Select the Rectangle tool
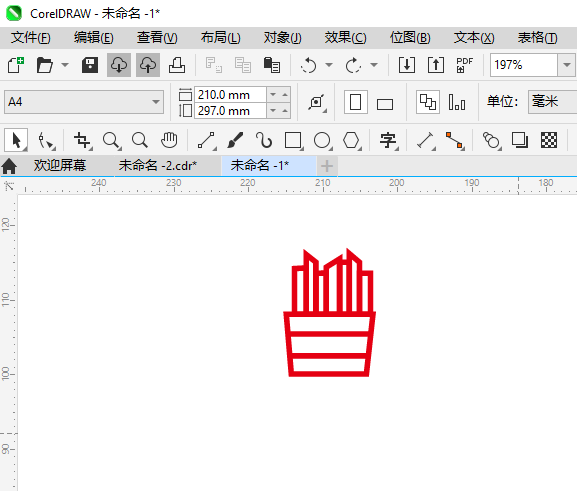Screen dimensions: 577x491 pos(294,141)
